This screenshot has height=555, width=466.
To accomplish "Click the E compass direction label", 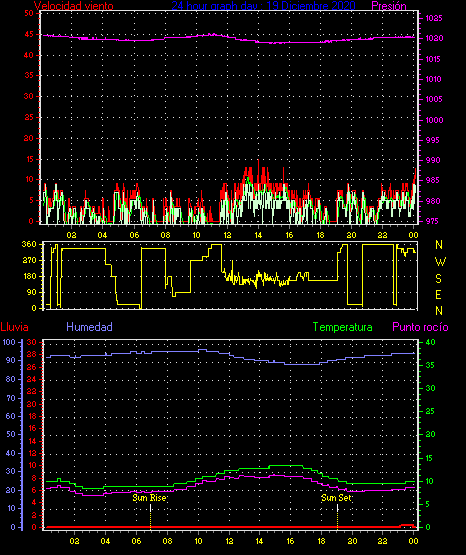I will point(438,294).
